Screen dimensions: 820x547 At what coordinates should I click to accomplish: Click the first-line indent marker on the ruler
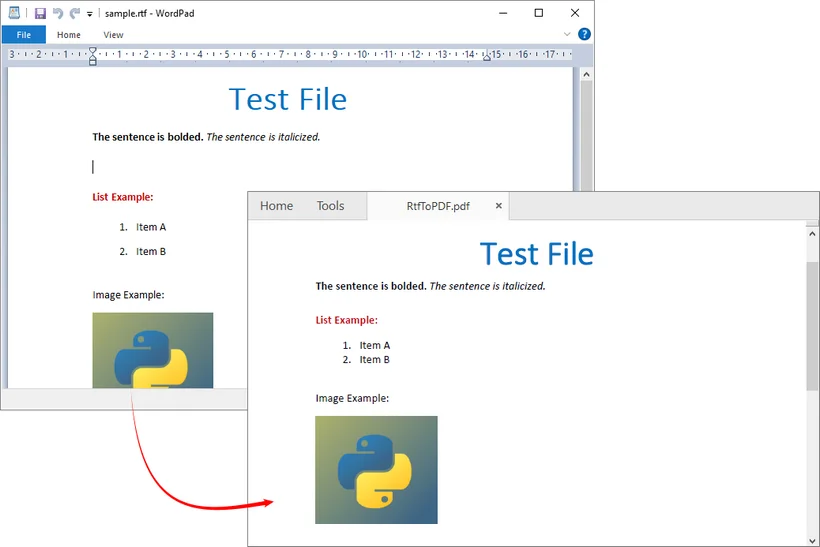[93, 51]
